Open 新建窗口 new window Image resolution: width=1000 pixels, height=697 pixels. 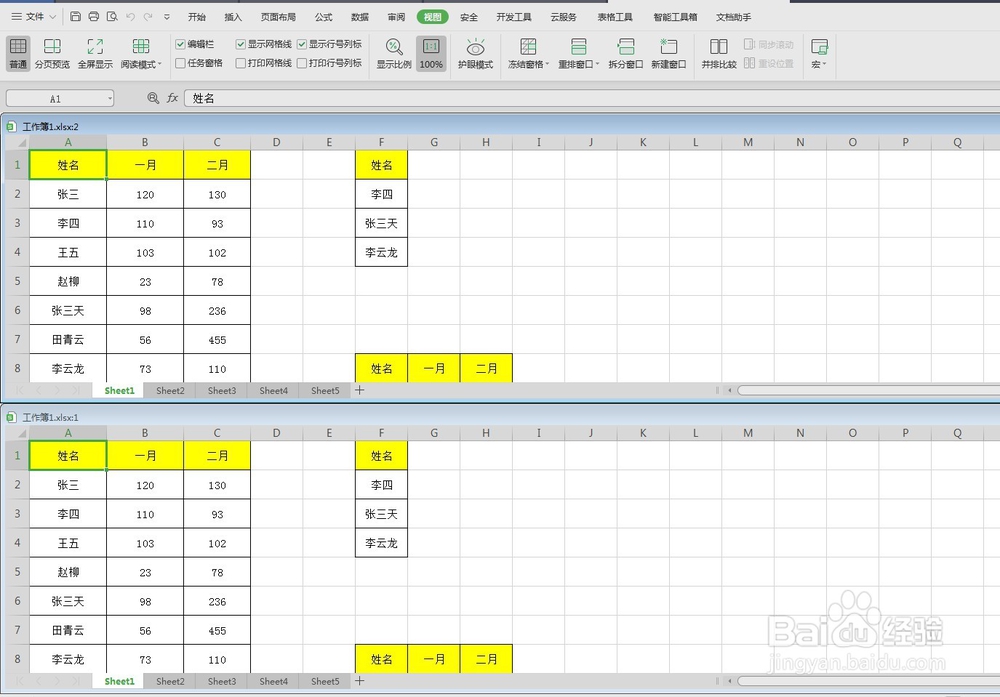coord(668,53)
